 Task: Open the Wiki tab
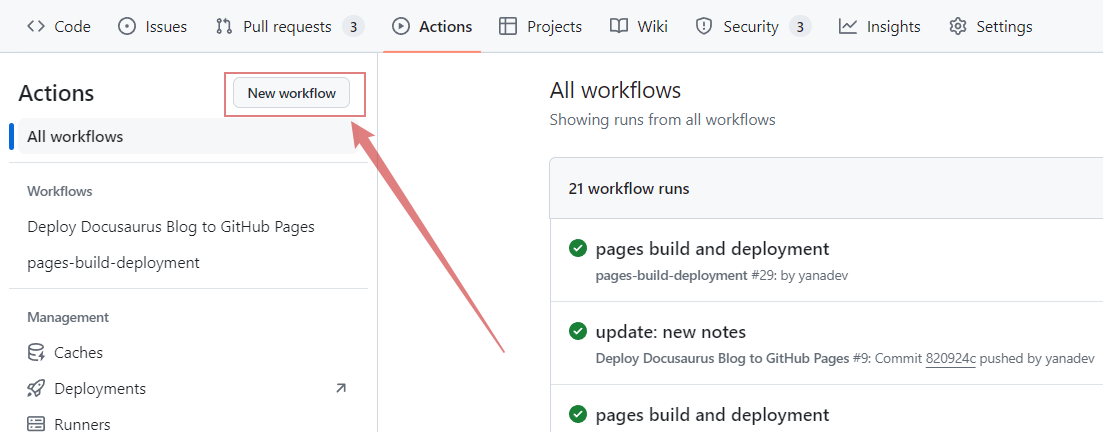pyautogui.click(x=639, y=27)
